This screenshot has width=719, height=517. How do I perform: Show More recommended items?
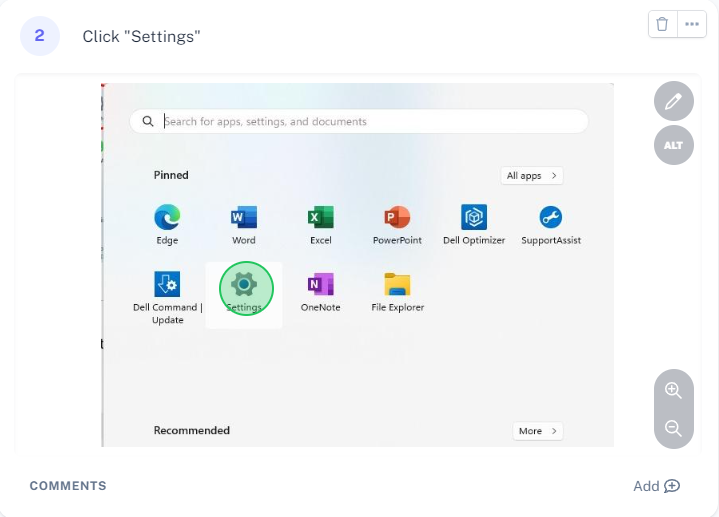tap(538, 431)
